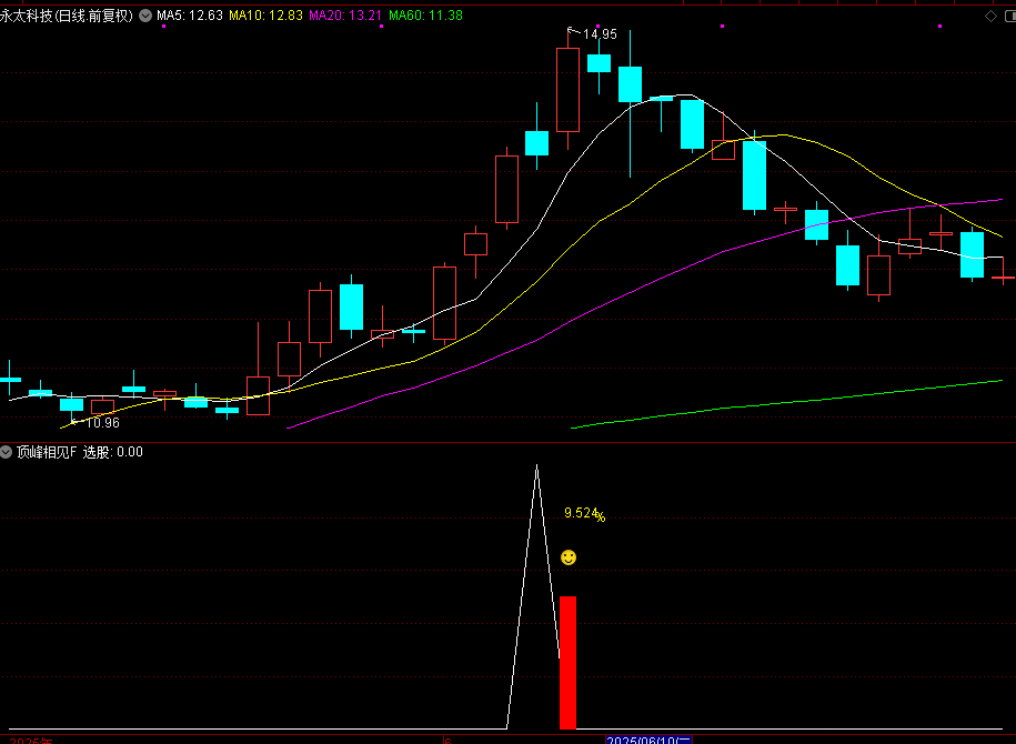Viewport: 1016px width, 744px height.
Task: Expand the dropdown beside 永太科技 chart title
Action: click(146, 16)
